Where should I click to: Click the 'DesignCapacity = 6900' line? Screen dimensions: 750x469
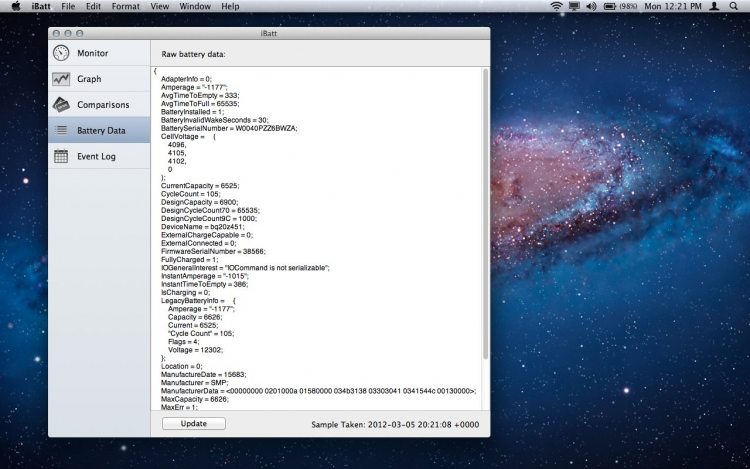click(x=199, y=202)
